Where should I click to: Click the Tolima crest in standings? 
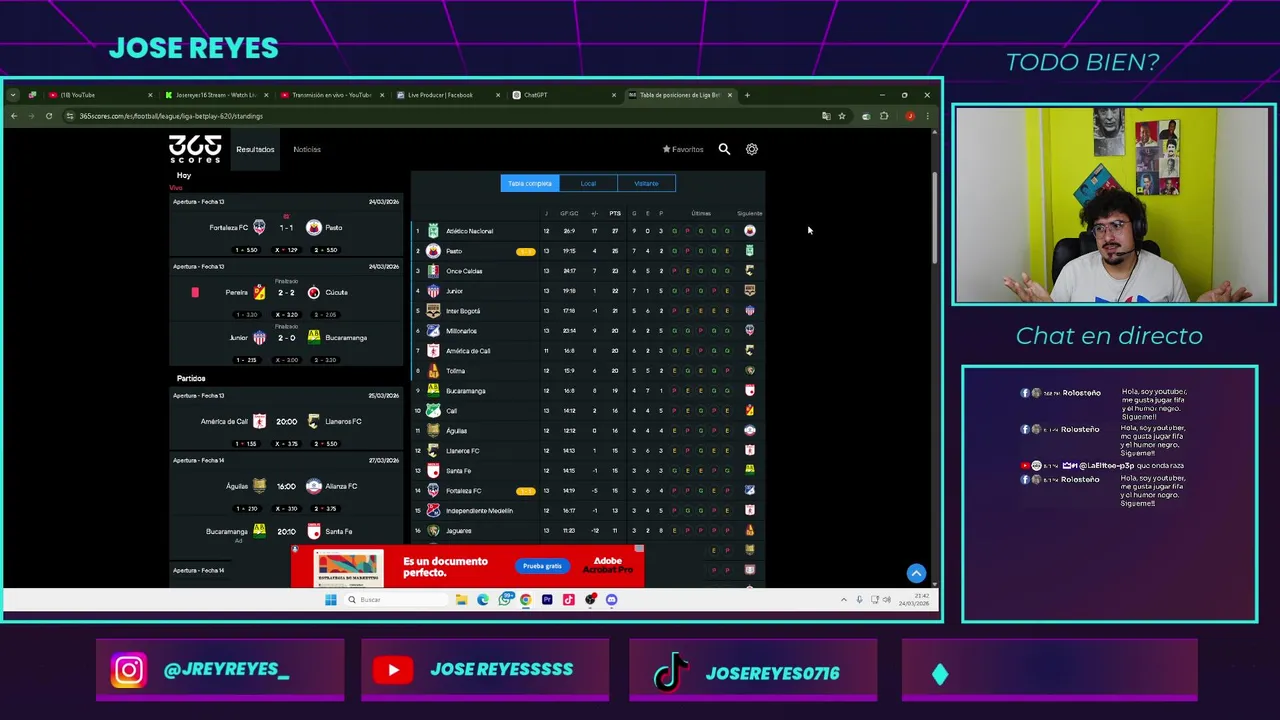tap(433, 371)
